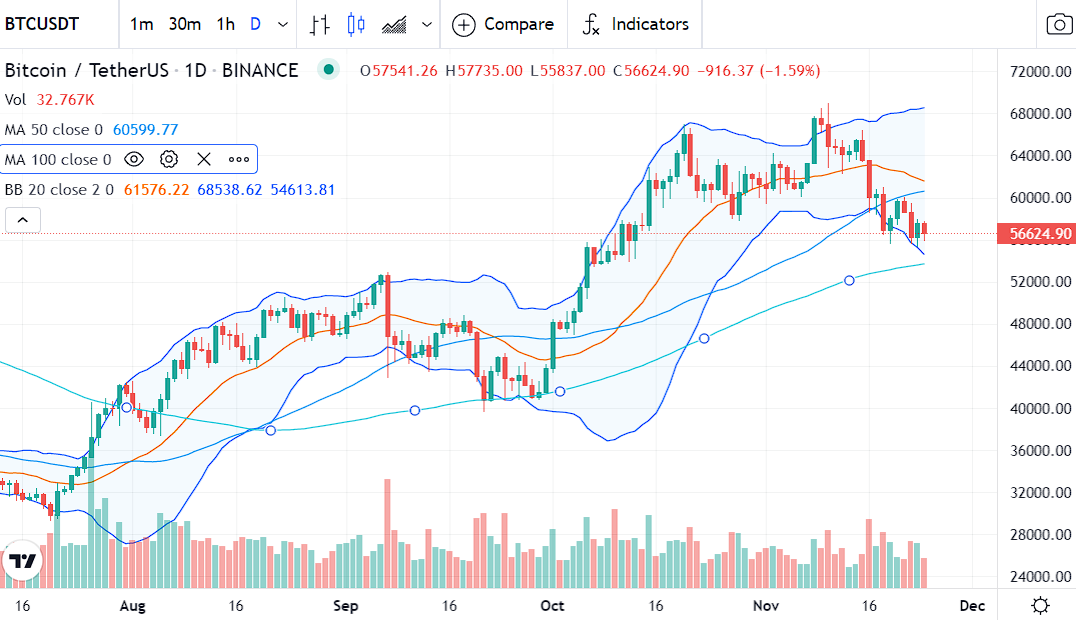Screen dimensions: 1076x620
Task: Open the Indicators menu
Action: (636, 24)
